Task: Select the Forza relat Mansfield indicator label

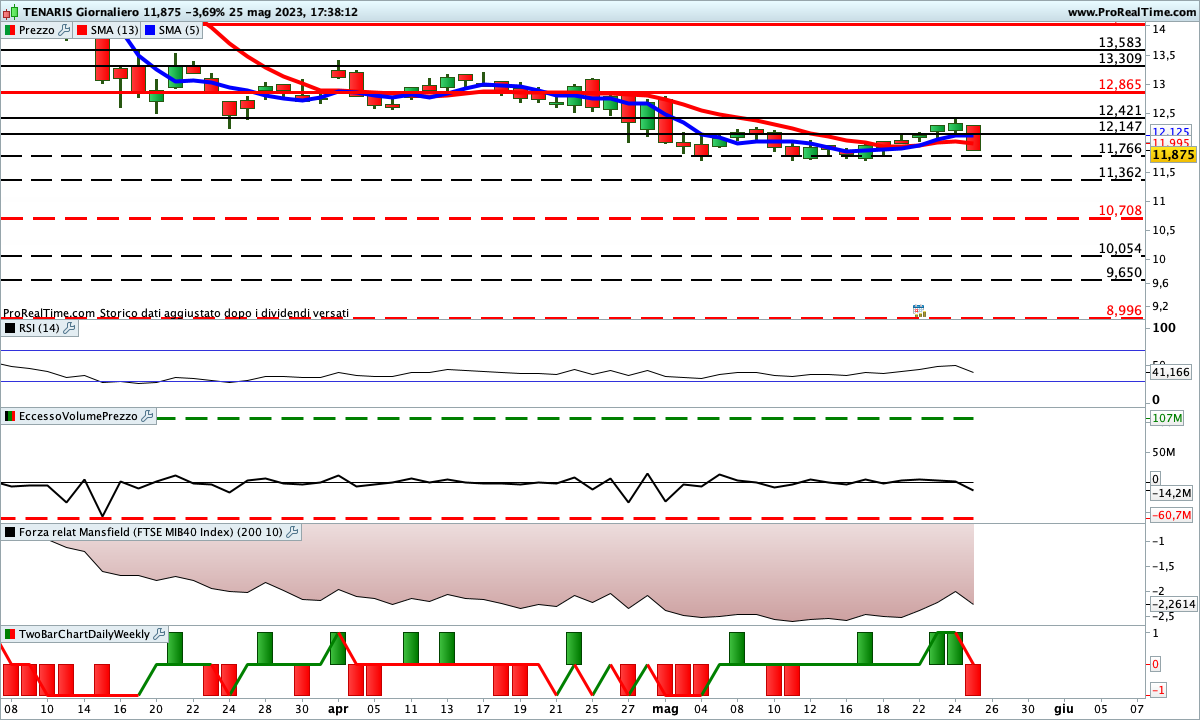Action: [x=151, y=532]
